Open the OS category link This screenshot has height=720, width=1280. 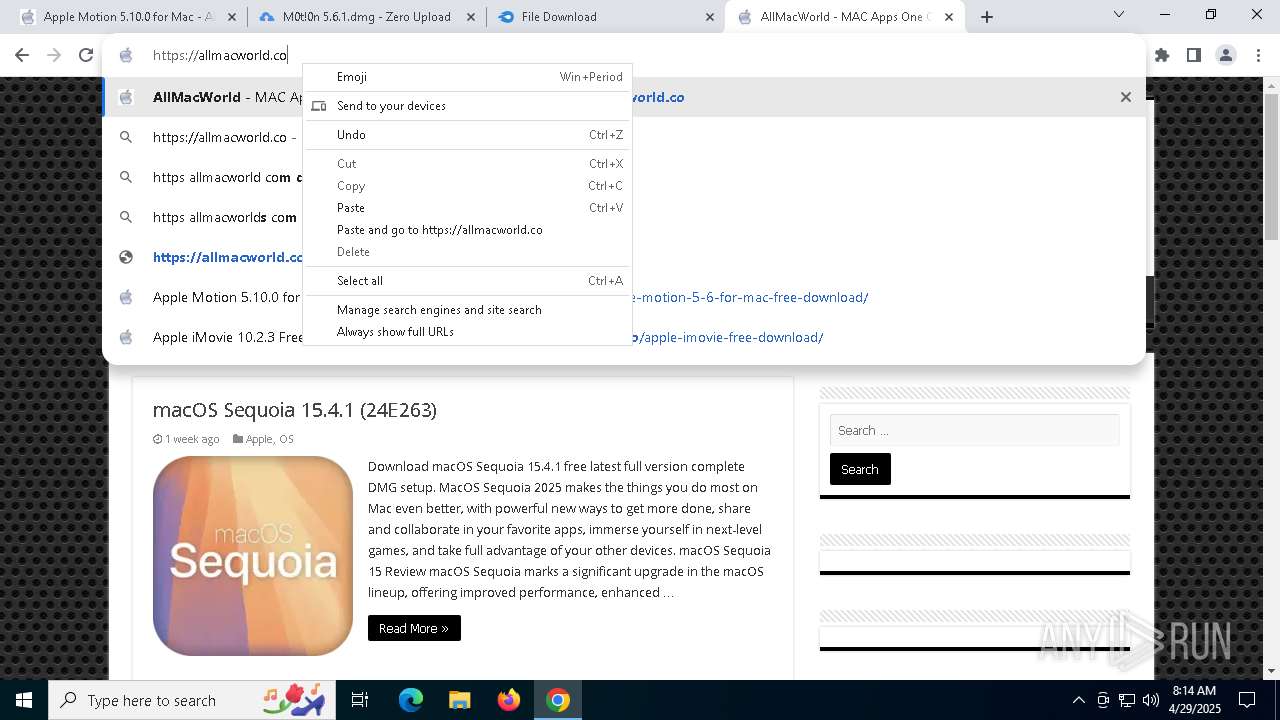pyautogui.click(x=286, y=439)
